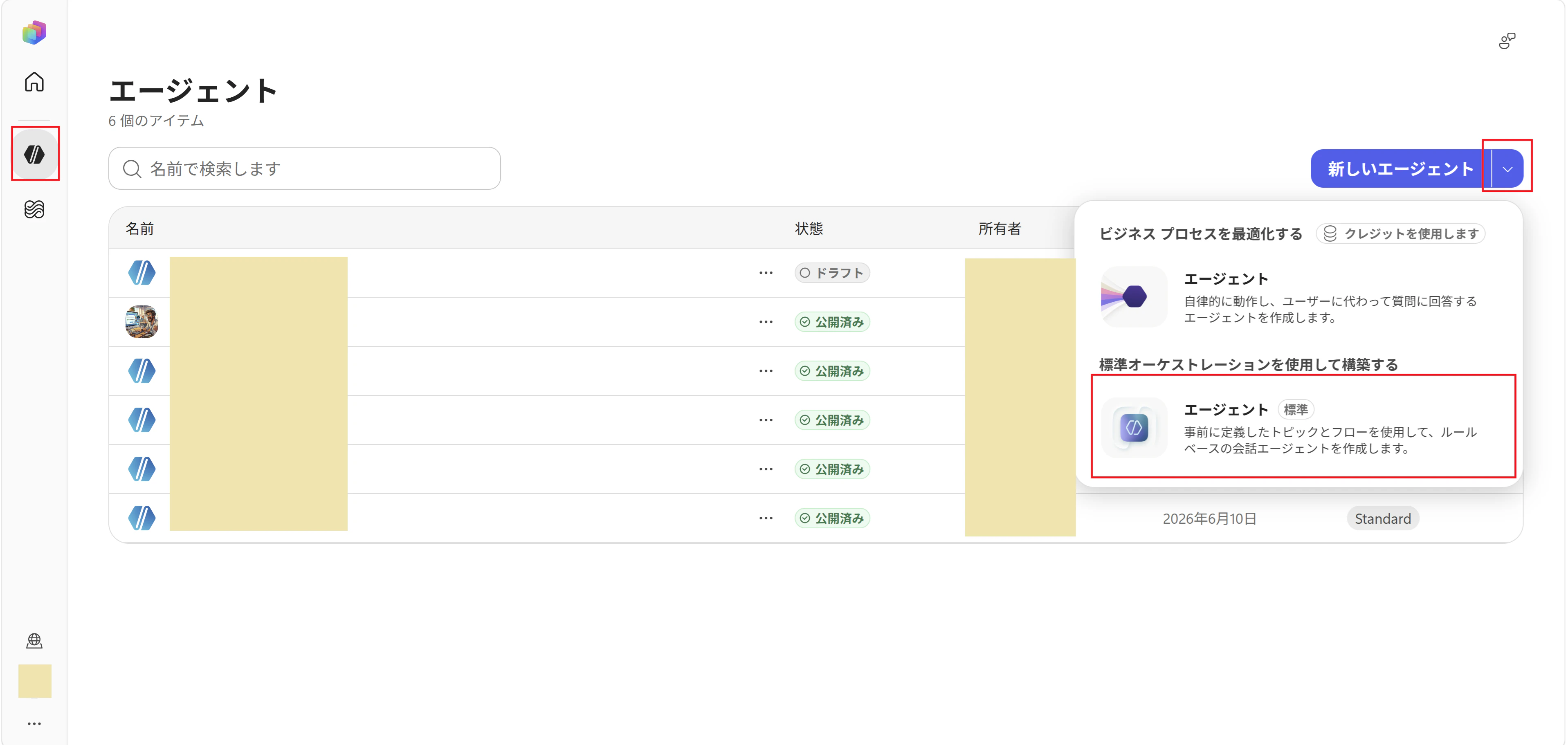
Task: Focus the 名前で検索します search field
Action: tap(304, 168)
